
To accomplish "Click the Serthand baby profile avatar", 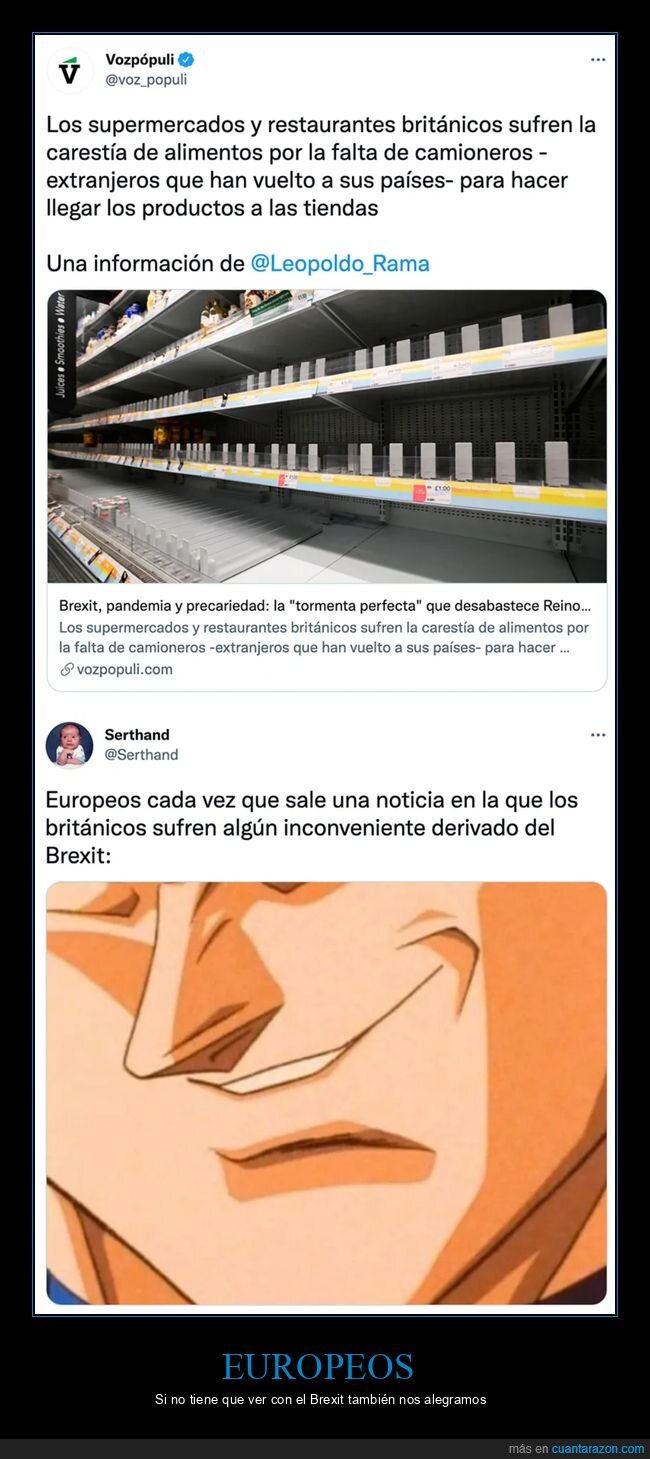I will tap(70, 745).
